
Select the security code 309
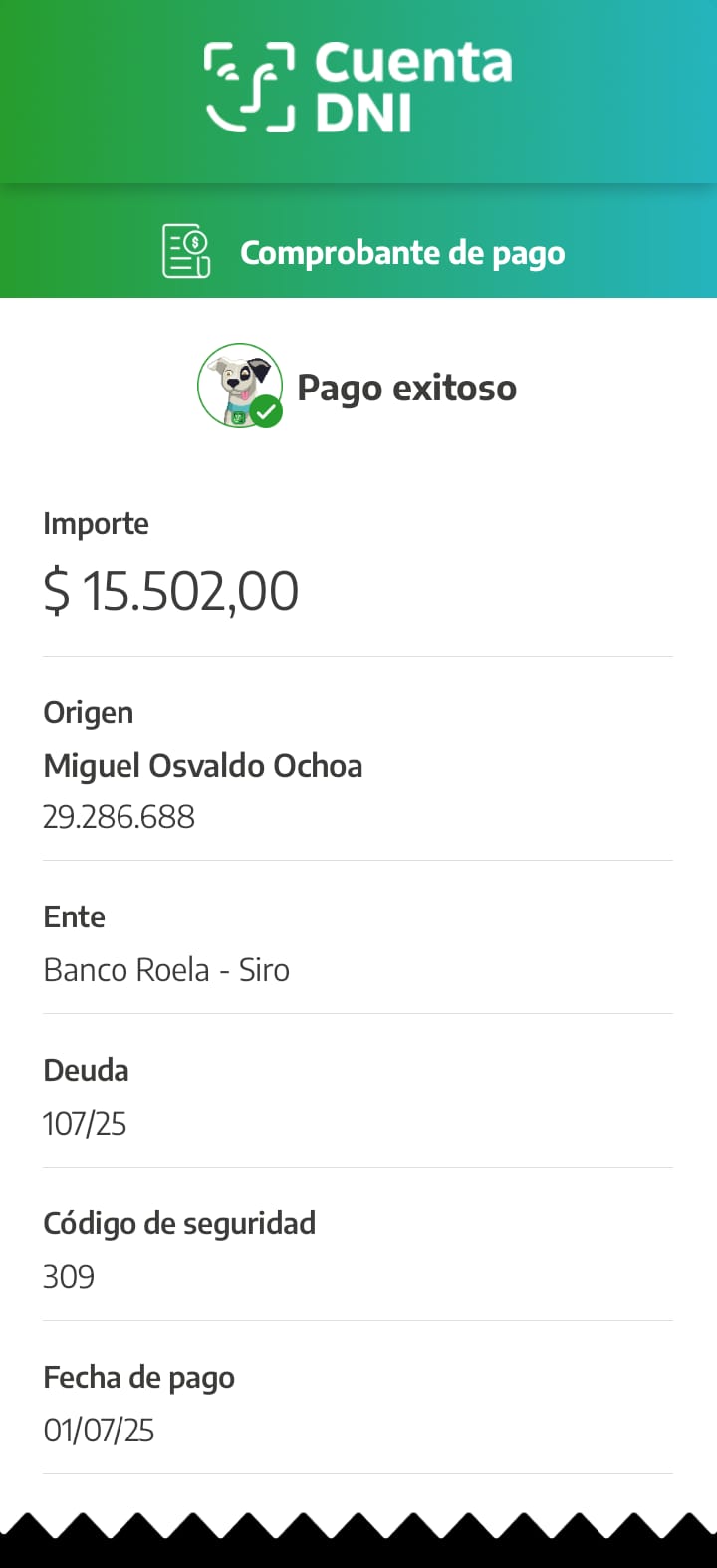pyautogui.click(x=69, y=1277)
